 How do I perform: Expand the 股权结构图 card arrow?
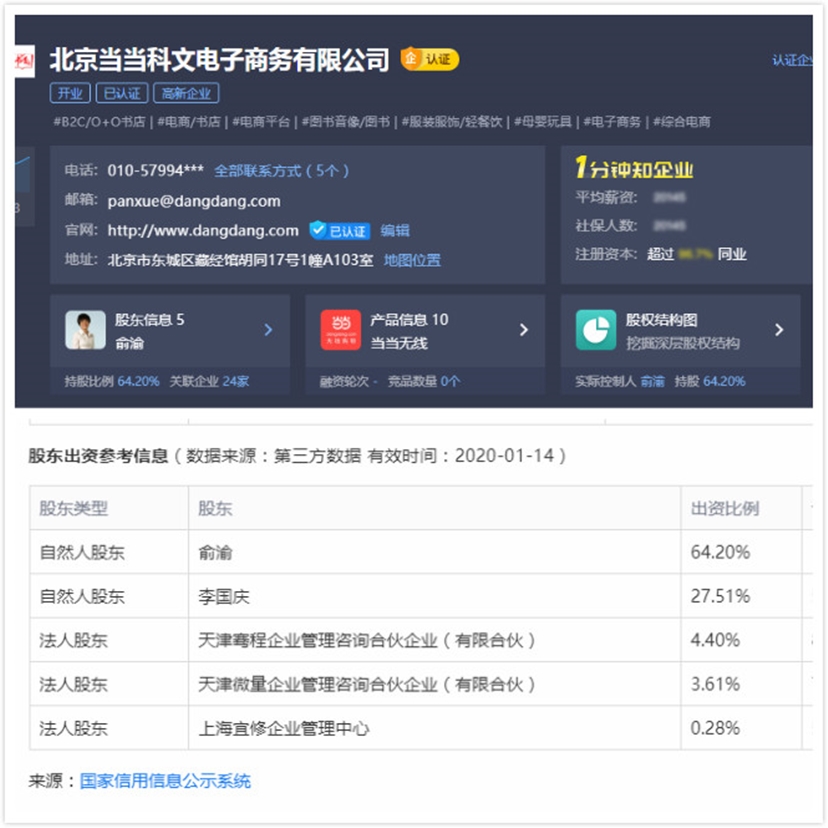[x=779, y=330]
